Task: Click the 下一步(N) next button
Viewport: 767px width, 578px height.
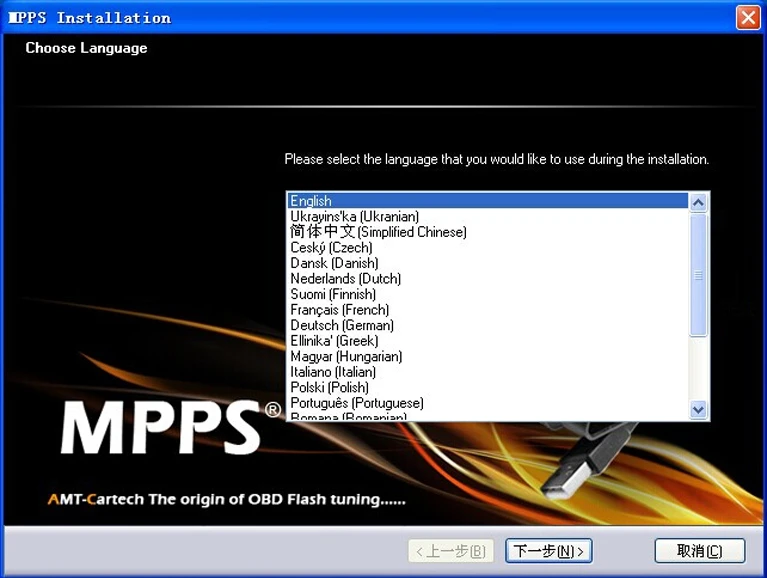Action: 548,551
